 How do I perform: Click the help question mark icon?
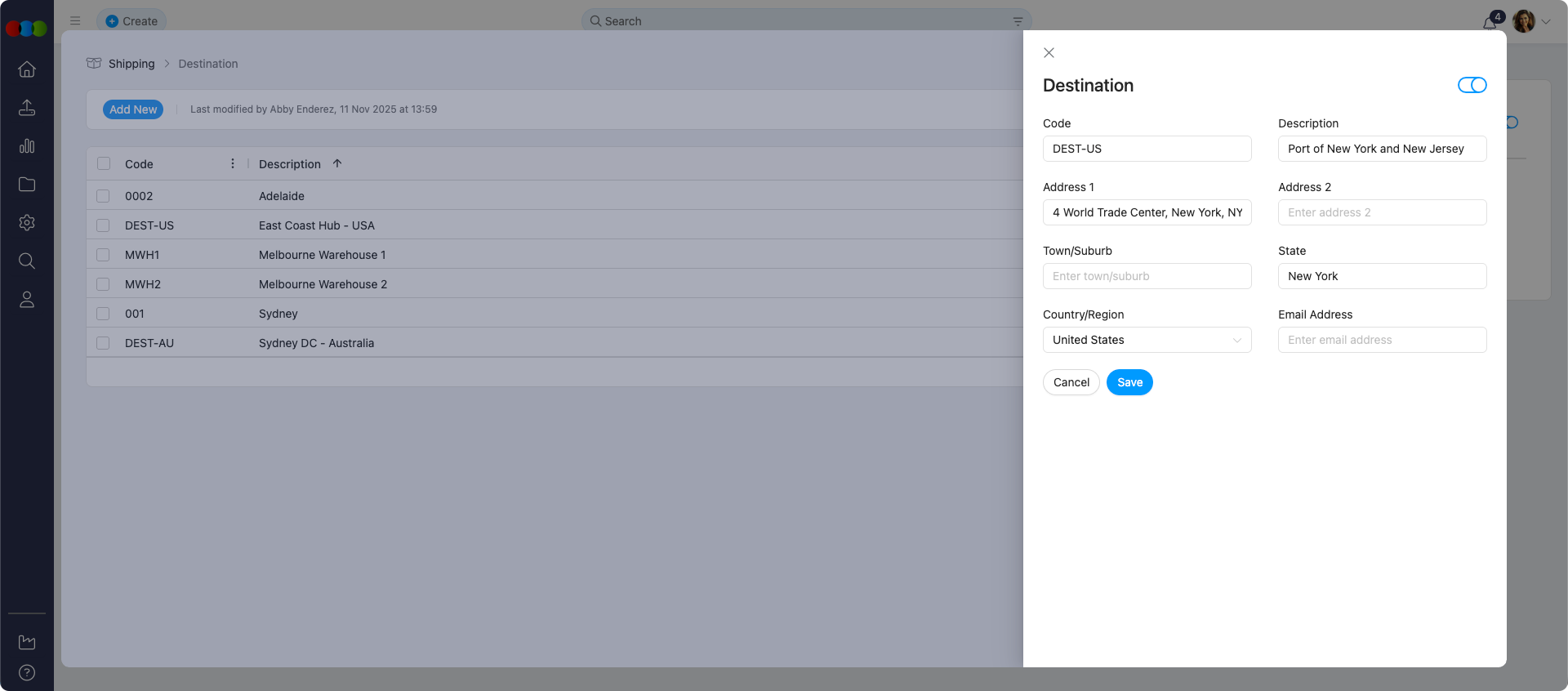[27, 673]
